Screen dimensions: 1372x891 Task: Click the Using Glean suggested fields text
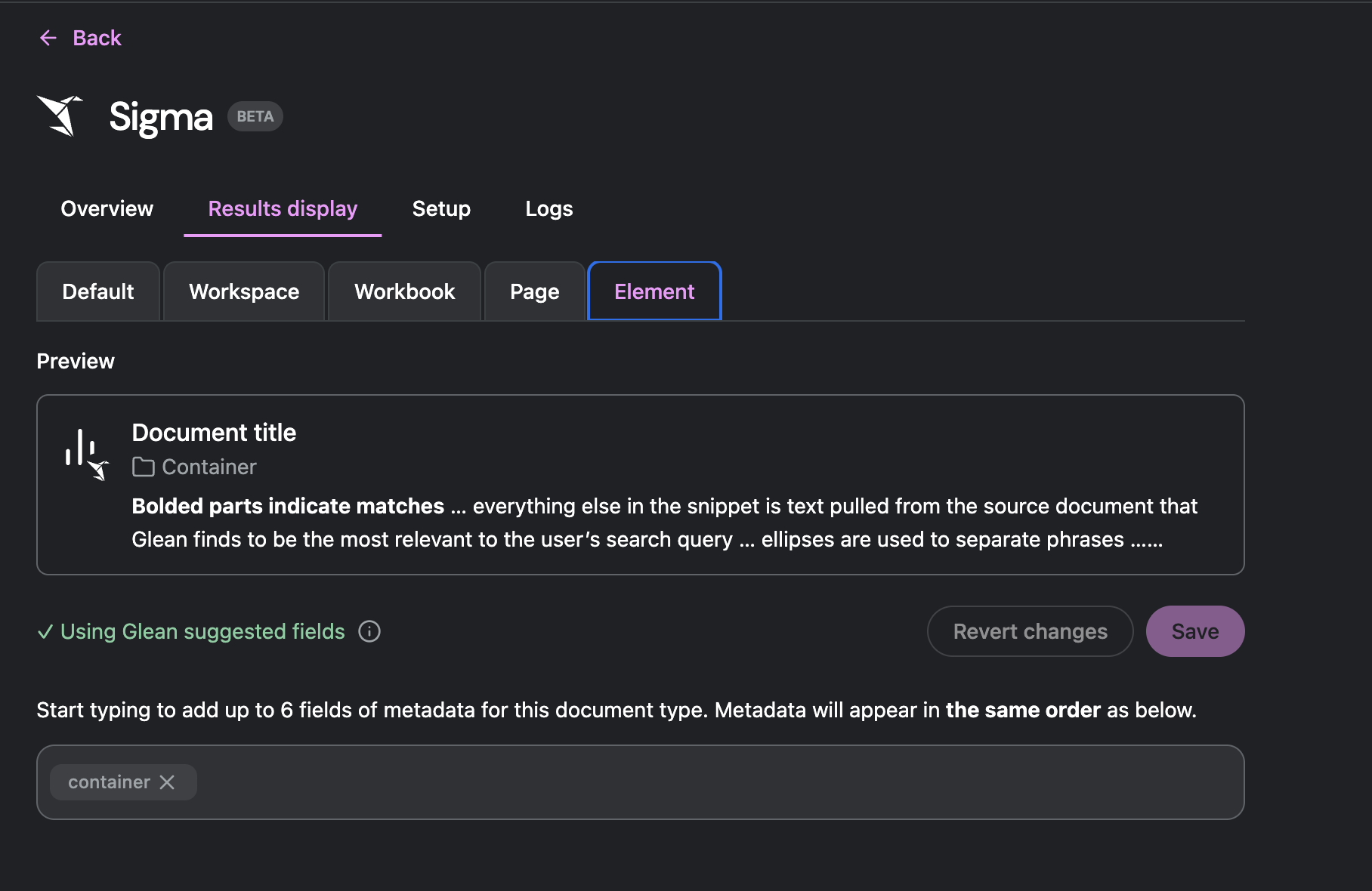[202, 631]
